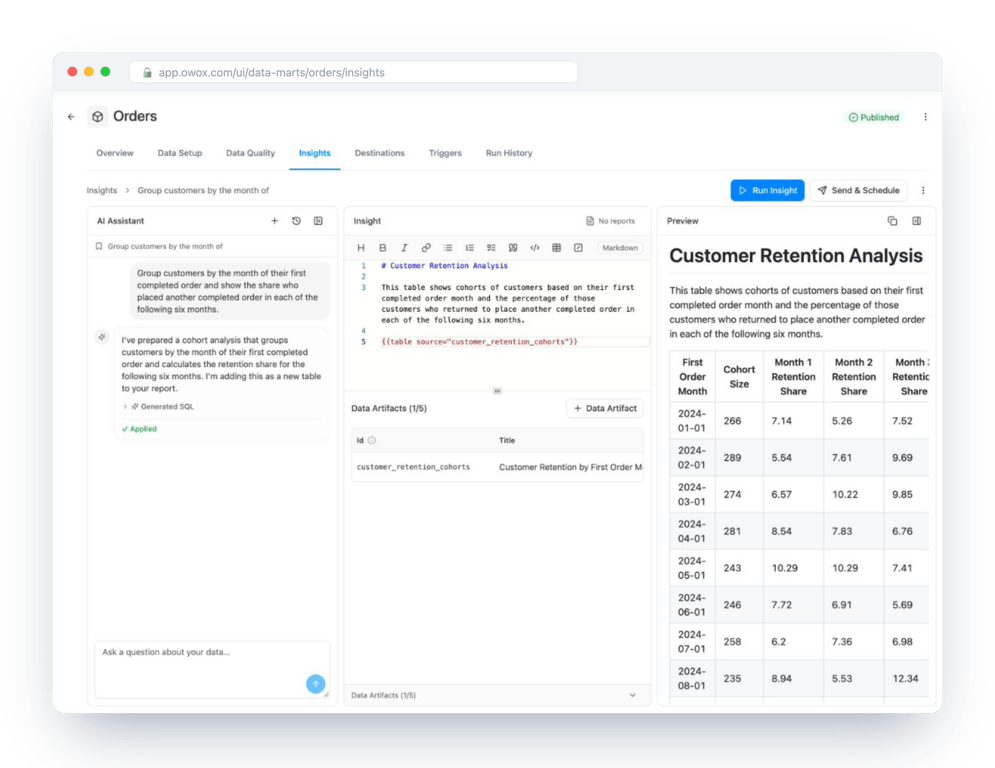The width and height of the screenshot is (995, 768).
Task: Click the bookmark icon beside the chat title
Action: 99,246
